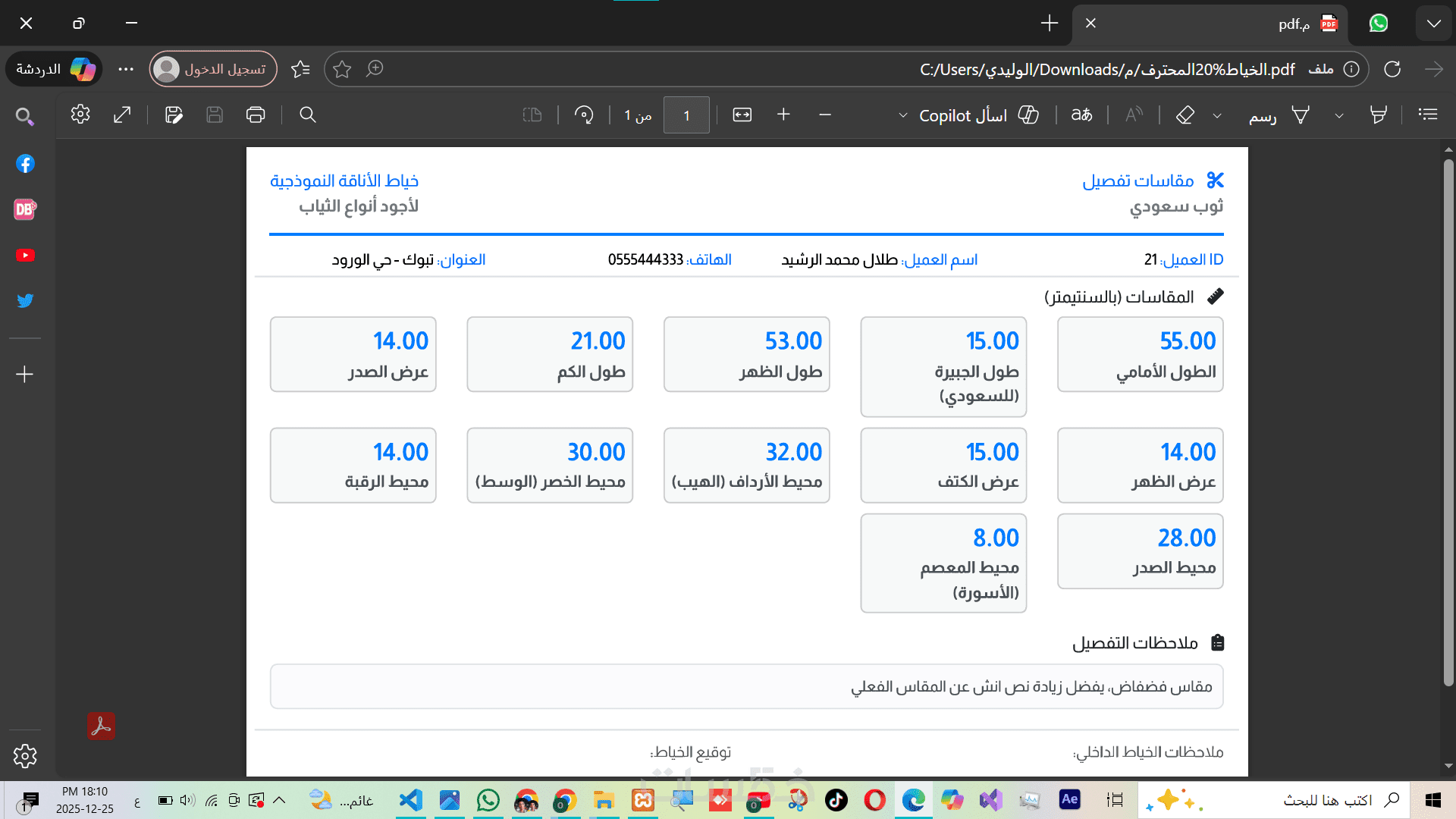Open Facebook from the sidebar
This screenshot has height=819, width=1456.
click(x=25, y=164)
